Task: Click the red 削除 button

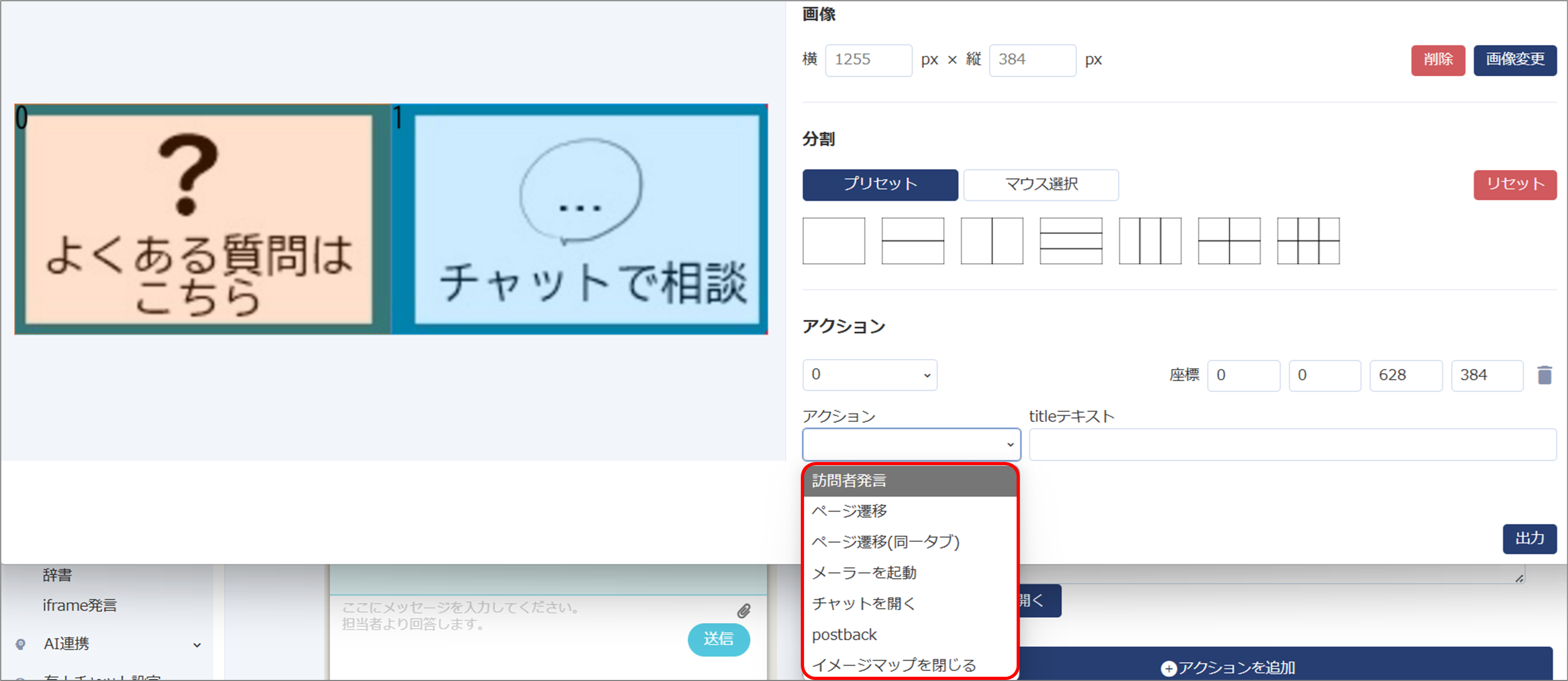Action: click(1438, 60)
